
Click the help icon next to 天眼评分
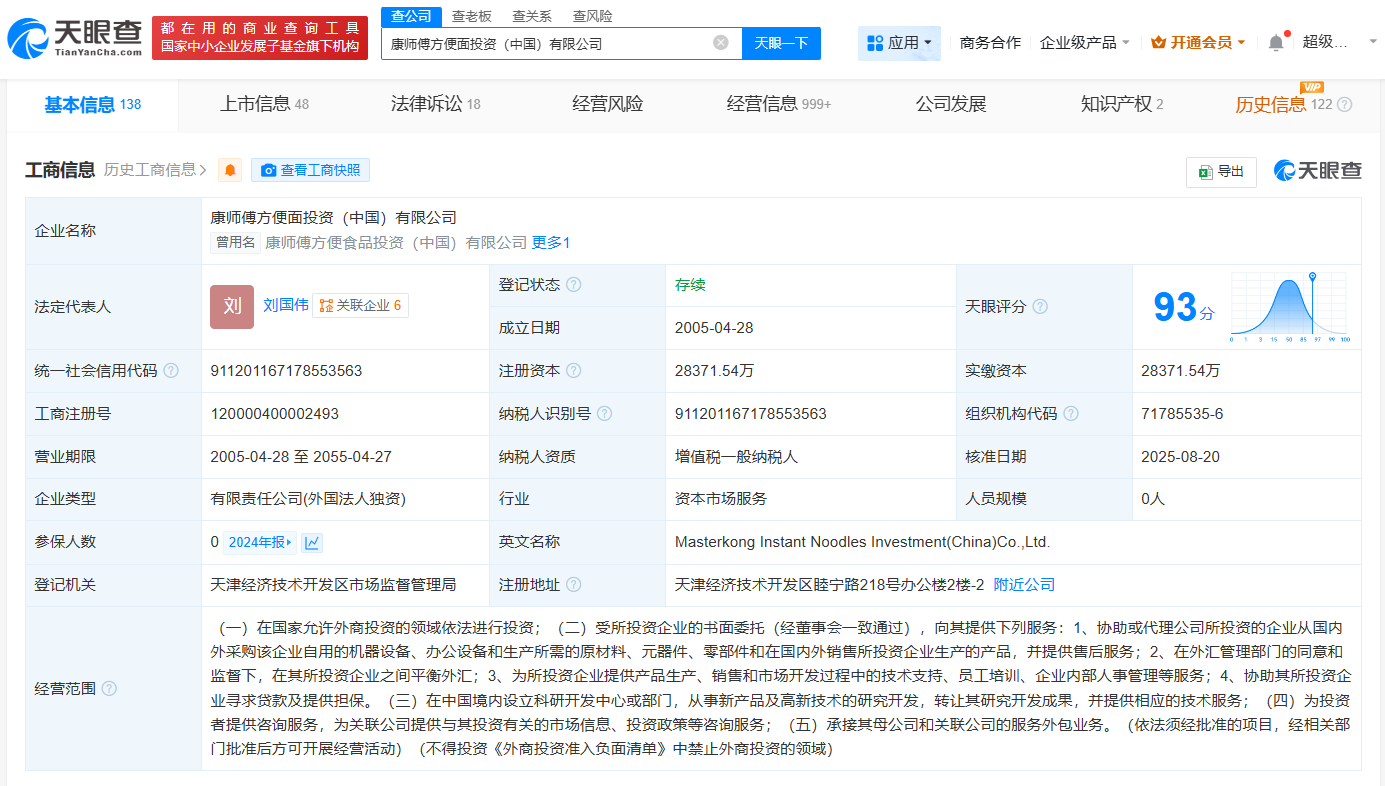point(1041,307)
